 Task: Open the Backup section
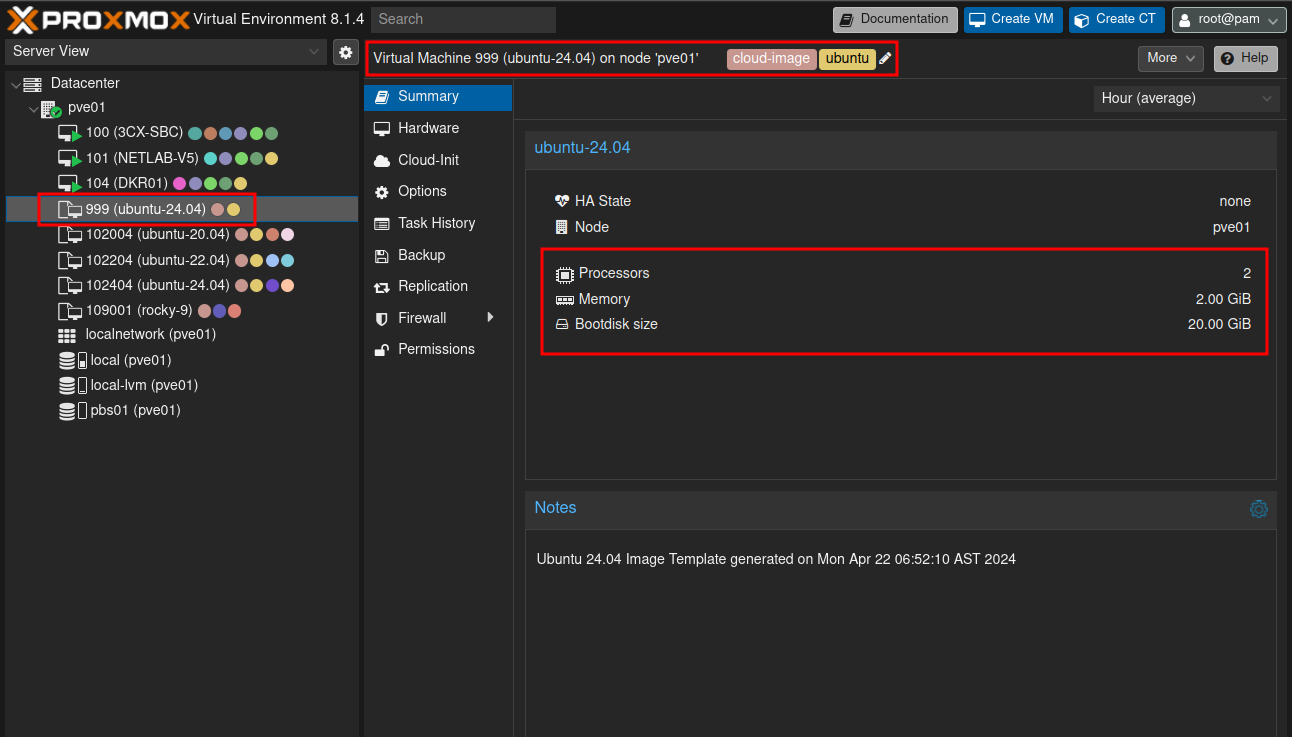pyautogui.click(x=438, y=255)
